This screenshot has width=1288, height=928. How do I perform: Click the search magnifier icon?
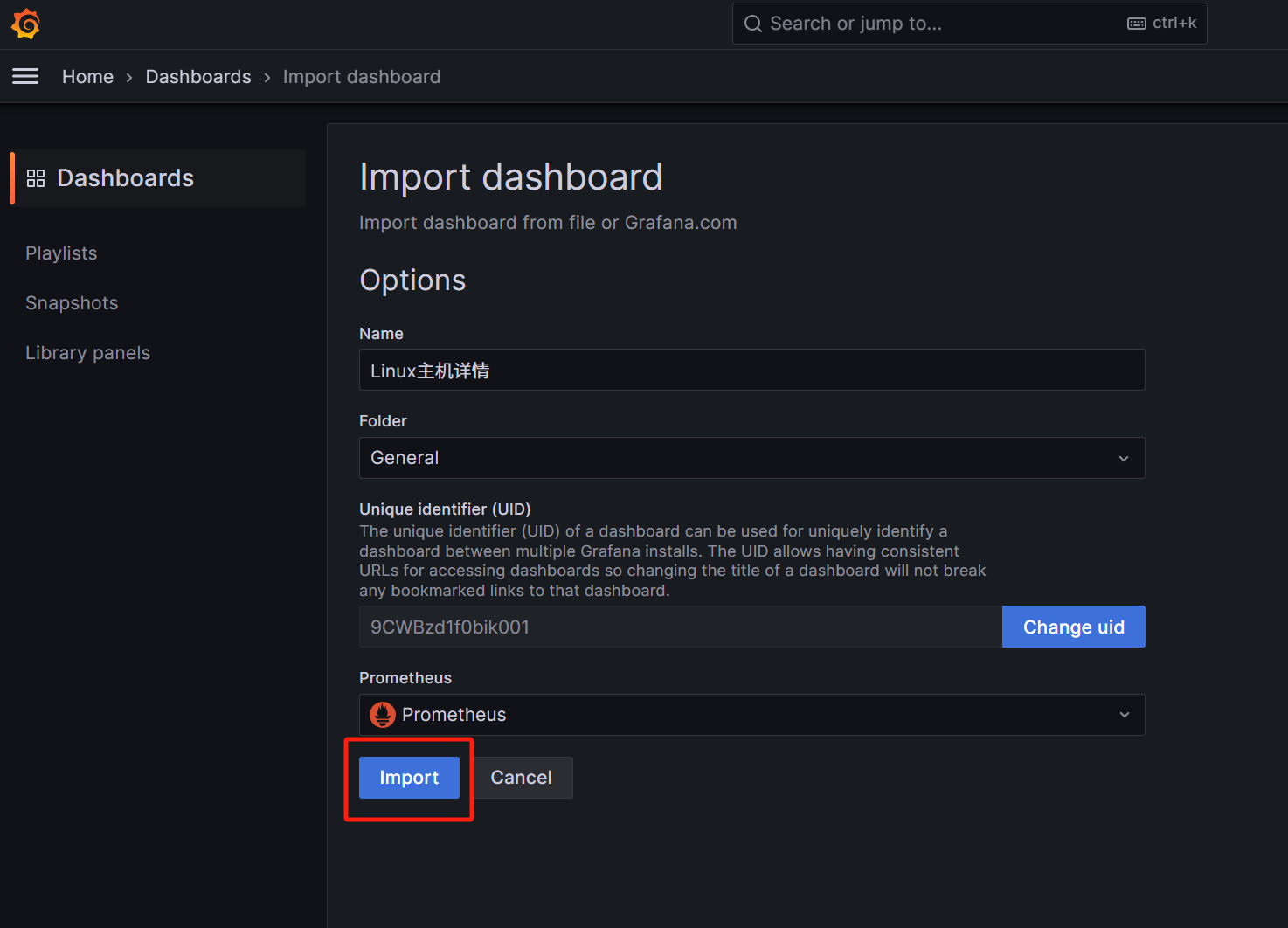(x=752, y=24)
